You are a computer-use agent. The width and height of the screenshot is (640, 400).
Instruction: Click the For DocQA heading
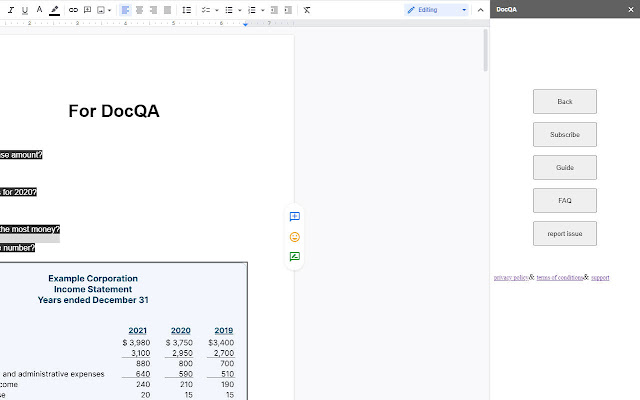coord(114,111)
